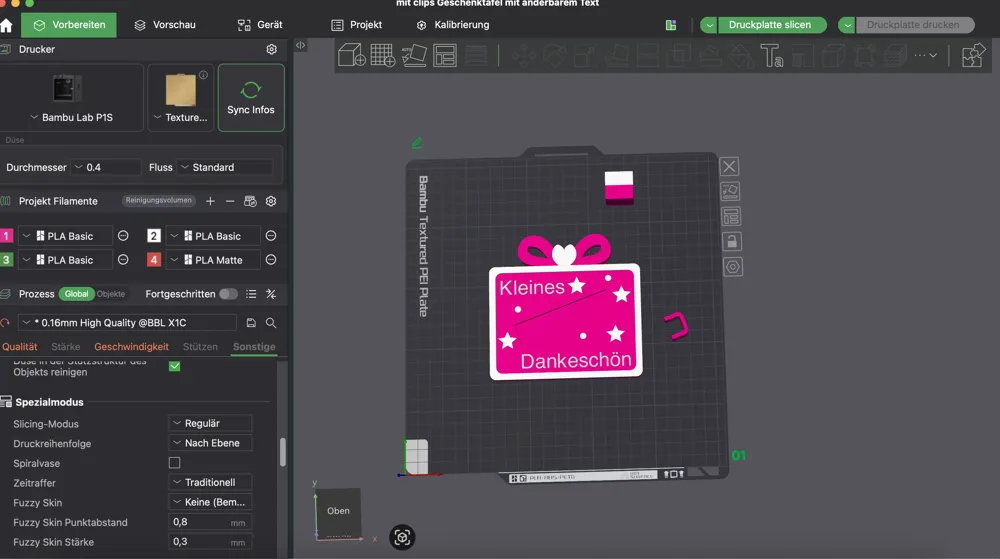
Task: Select Objekte process mode
Action: coord(111,294)
